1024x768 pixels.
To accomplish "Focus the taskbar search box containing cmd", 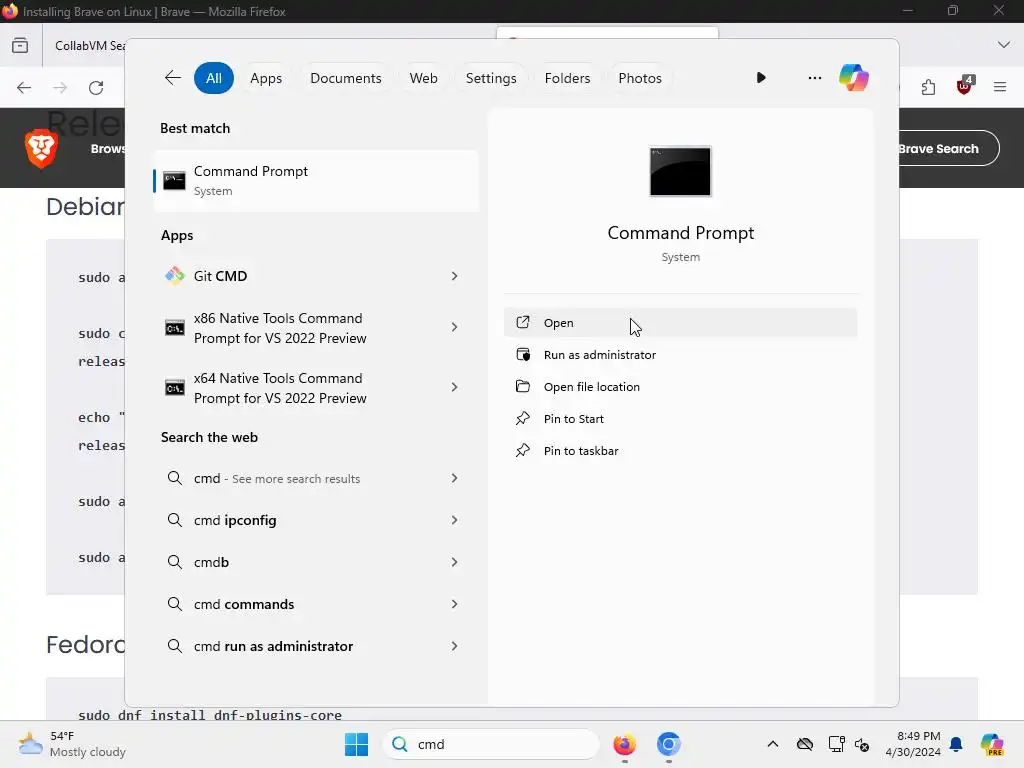I will point(490,744).
